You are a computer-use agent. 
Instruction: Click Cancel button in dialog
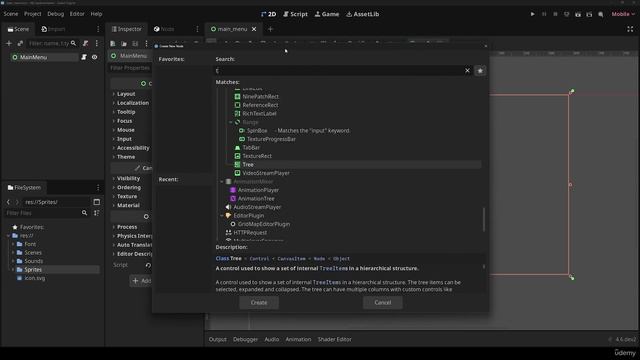click(x=382, y=302)
